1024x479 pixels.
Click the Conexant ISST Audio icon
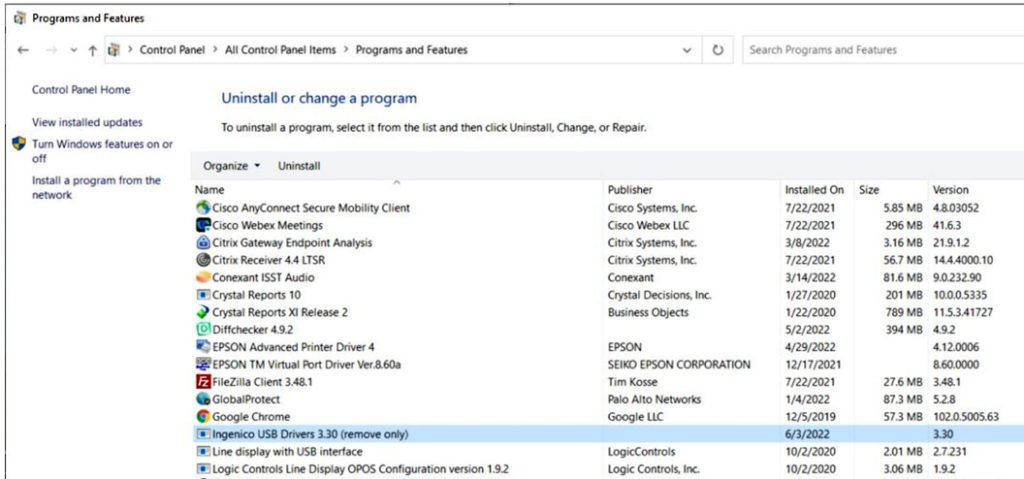[203, 278]
